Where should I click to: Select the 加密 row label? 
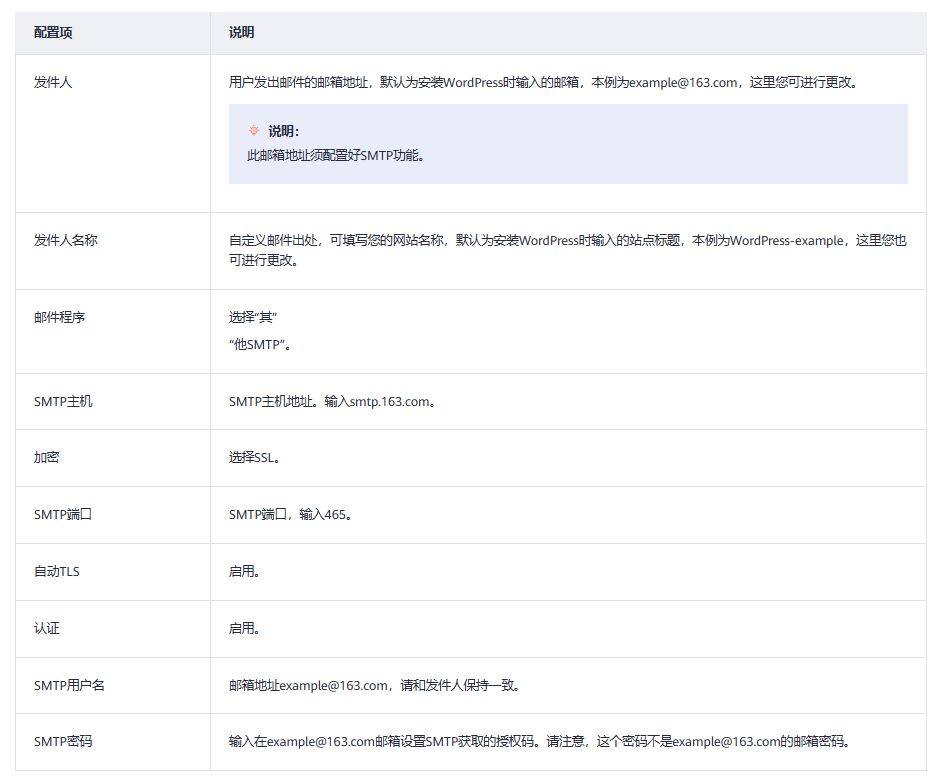(x=46, y=457)
